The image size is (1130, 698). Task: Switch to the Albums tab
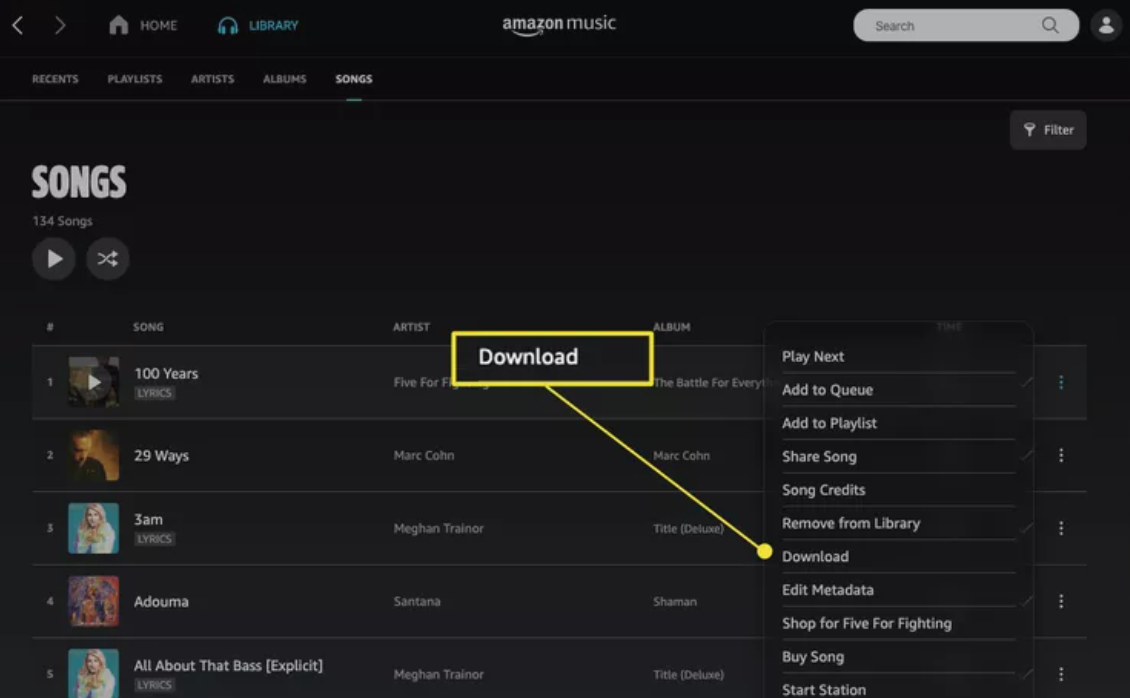(284, 79)
